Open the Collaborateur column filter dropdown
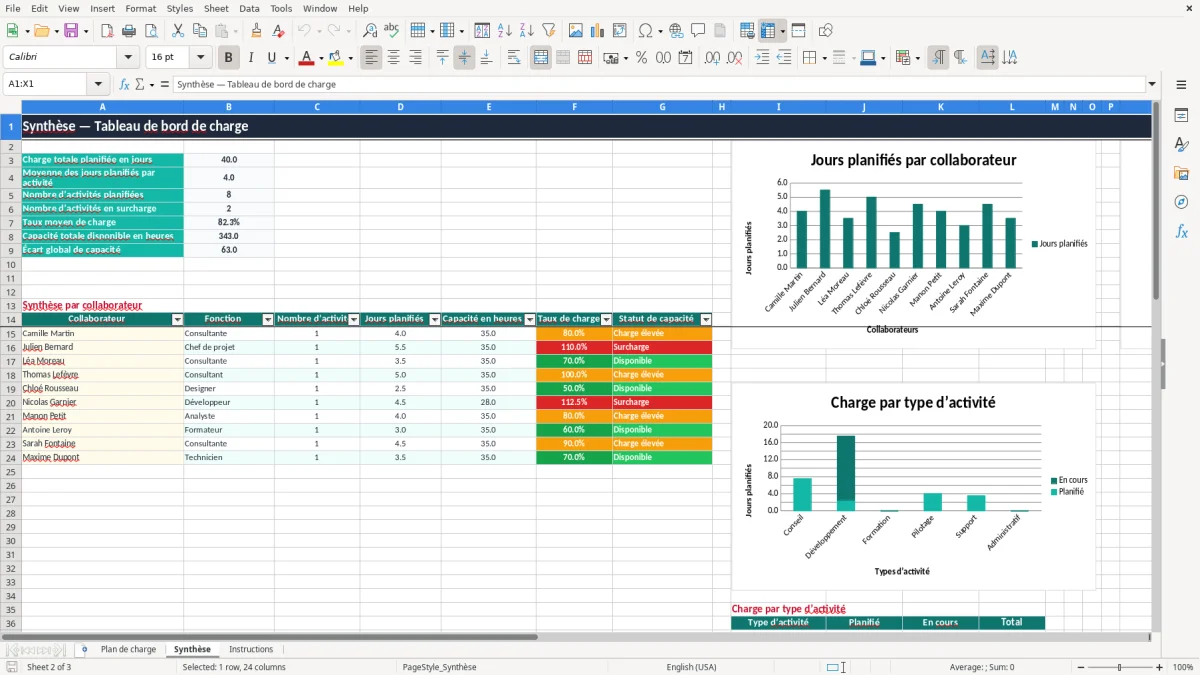The width and height of the screenshot is (1200, 675). 178,320
